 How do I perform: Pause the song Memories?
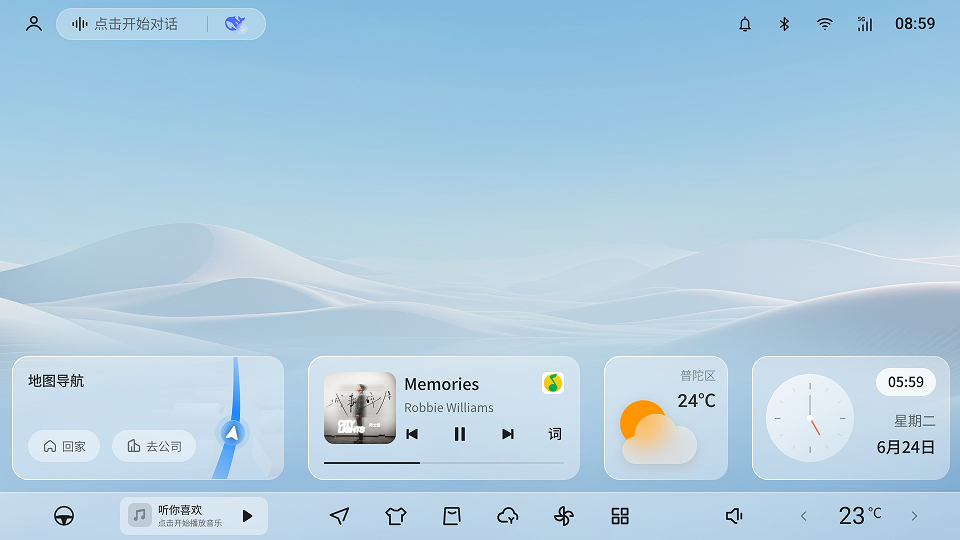[x=460, y=434]
